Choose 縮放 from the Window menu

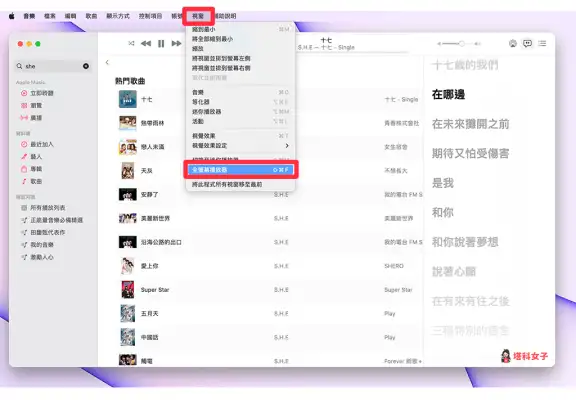[x=240, y=48]
